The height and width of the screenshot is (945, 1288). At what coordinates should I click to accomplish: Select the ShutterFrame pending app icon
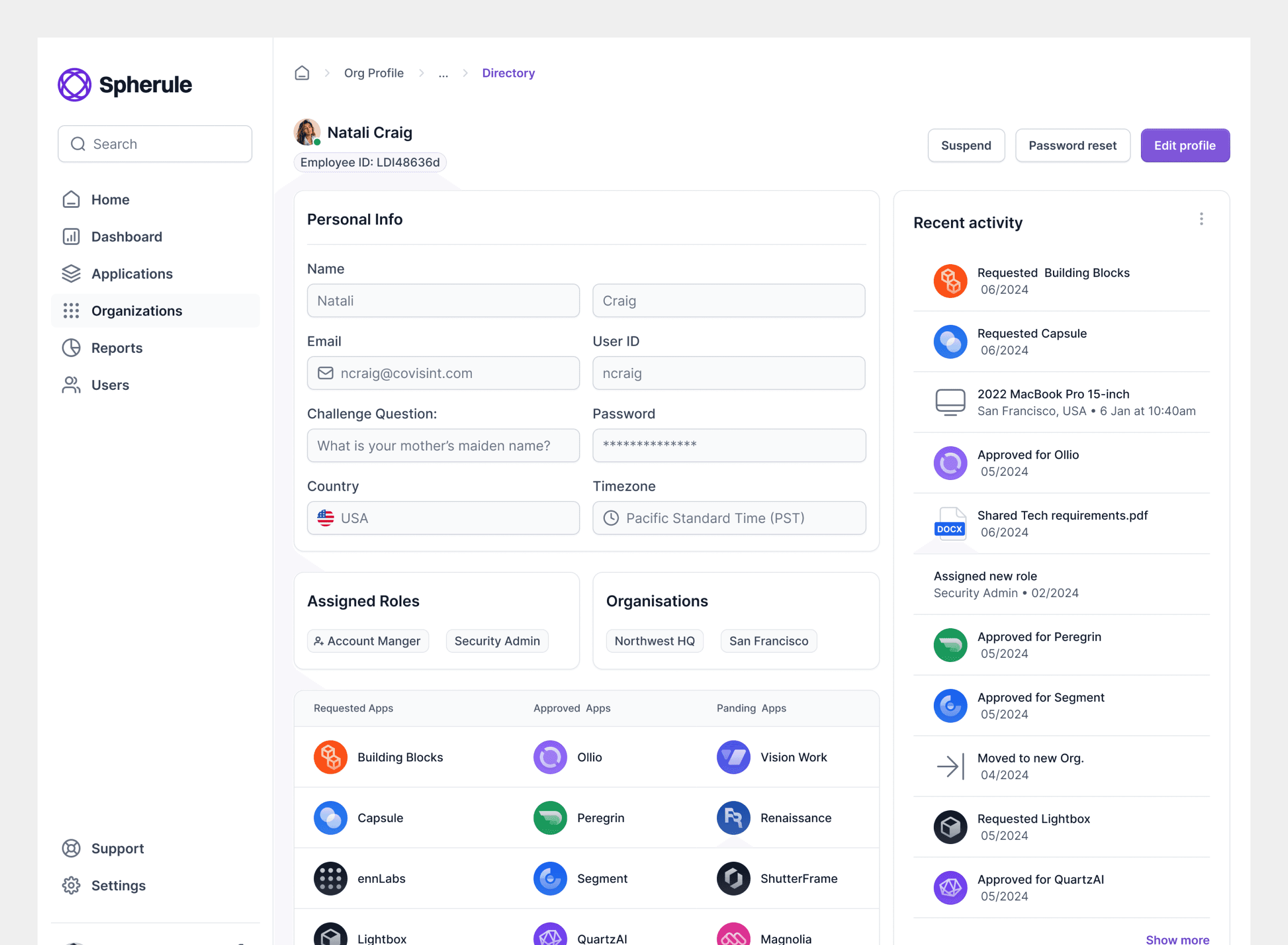click(x=734, y=878)
